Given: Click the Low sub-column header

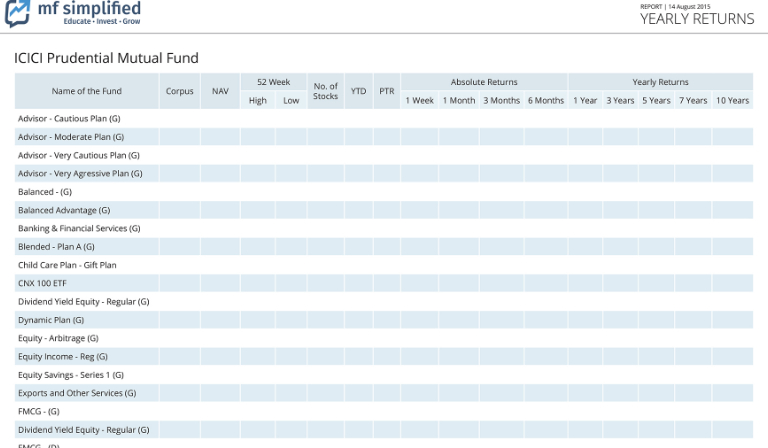Looking at the screenshot, I should [x=291, y=100].
